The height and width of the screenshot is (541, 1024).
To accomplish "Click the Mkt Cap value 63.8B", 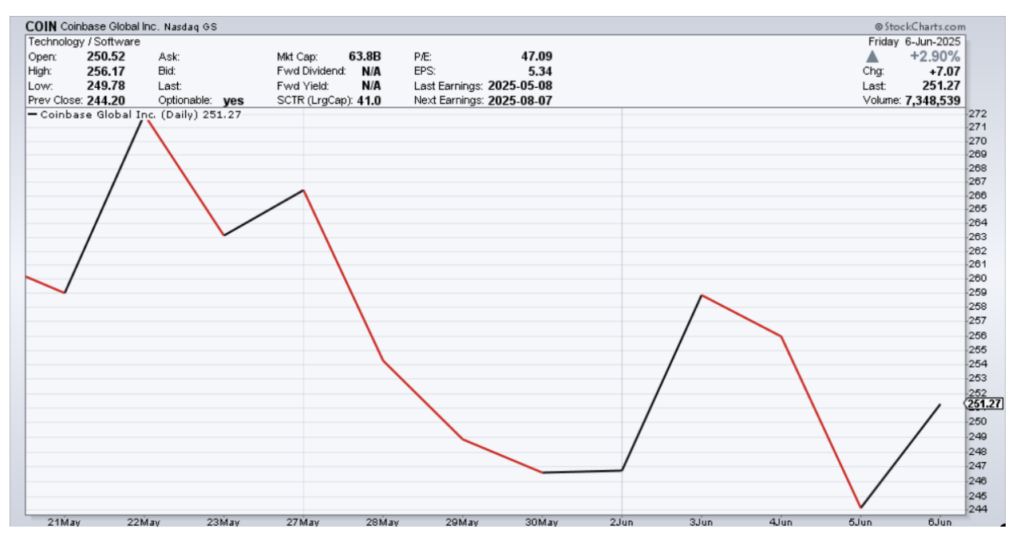I will tap(364, 56).
